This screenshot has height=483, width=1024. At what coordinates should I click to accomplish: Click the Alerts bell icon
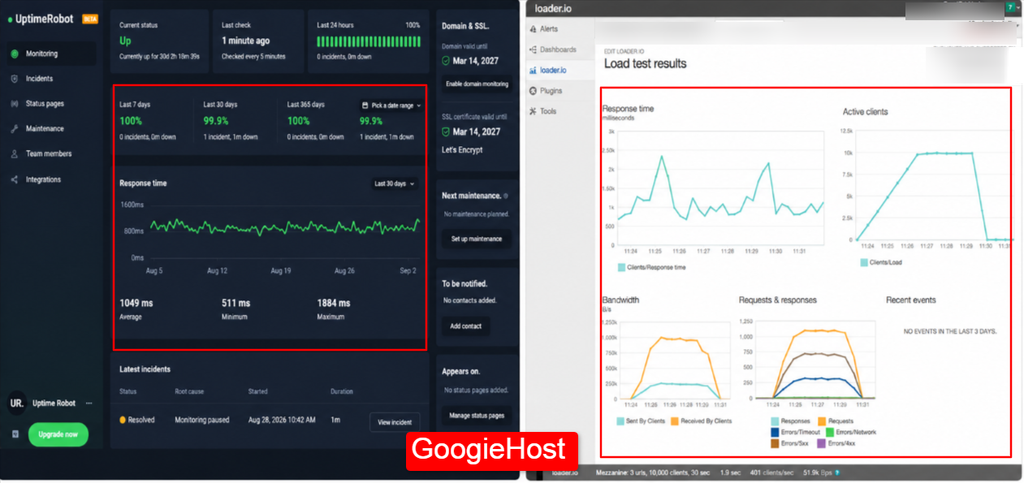click(534, 29)
